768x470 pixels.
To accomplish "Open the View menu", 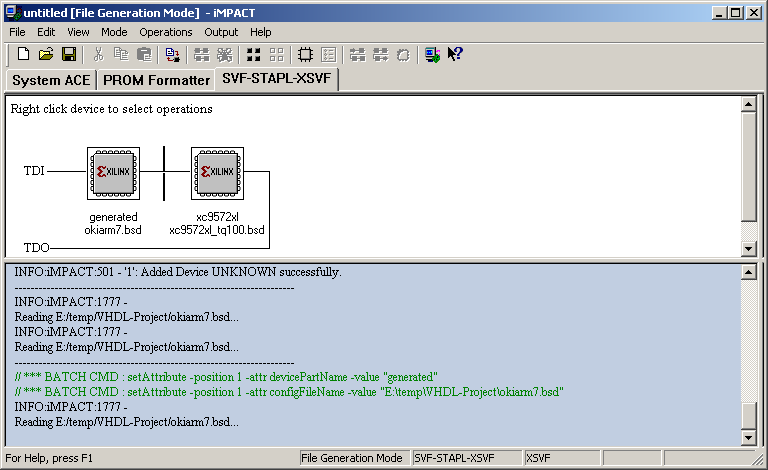I will pos(78,32).
